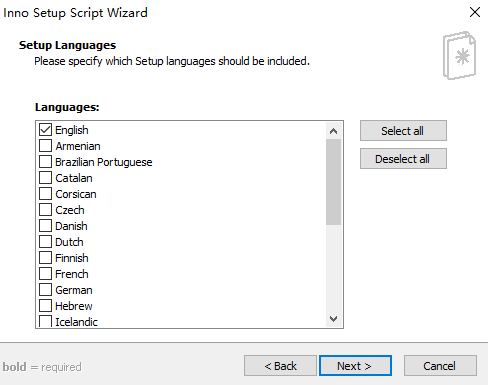The width and height of the screenshot is (488, 385).
Task: Click the Deselect all button
Action: coord(403,159)
